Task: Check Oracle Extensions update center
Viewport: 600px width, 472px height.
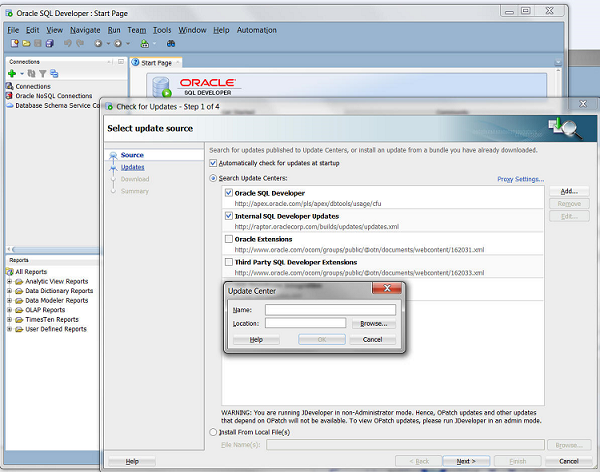Action: coord(229,239)
